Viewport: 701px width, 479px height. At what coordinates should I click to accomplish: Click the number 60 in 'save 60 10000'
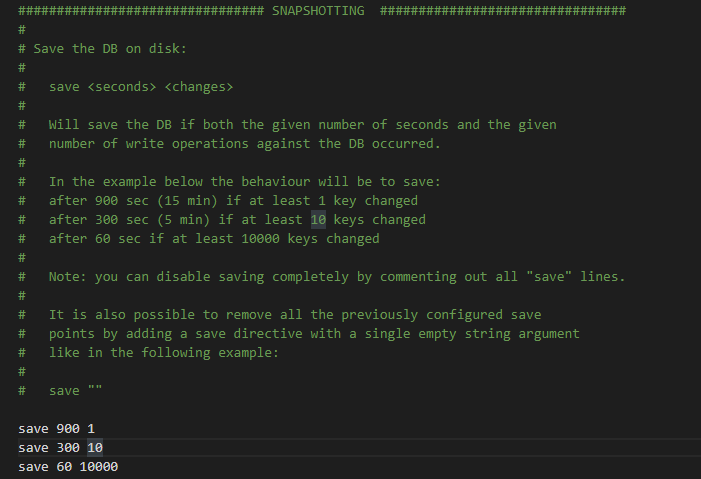coord(64,466)
